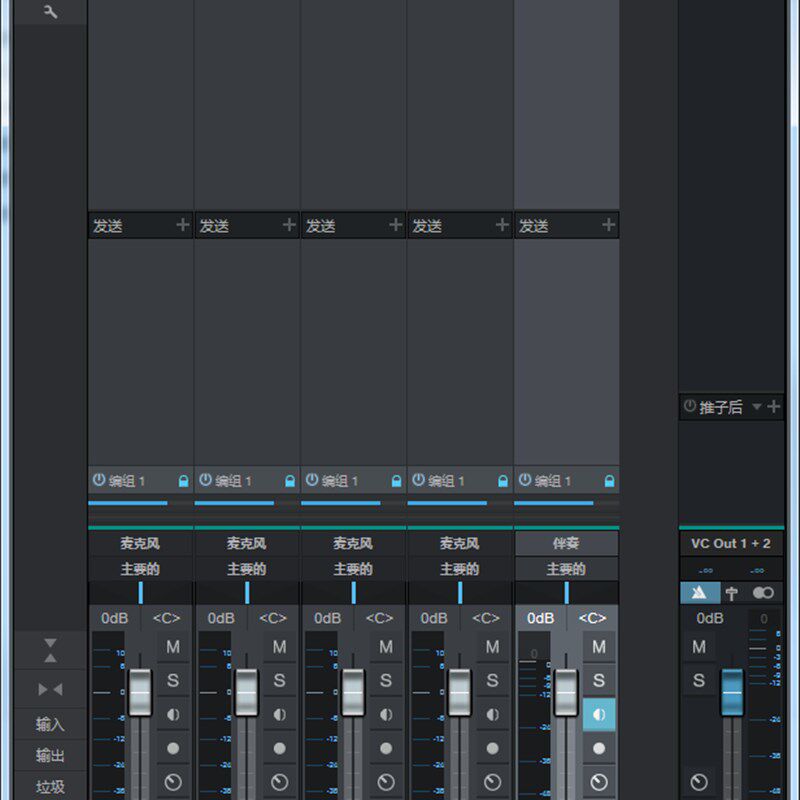Viewport: 800px width, 800px height.
Task: Click the 伴奏 channel volume fader
Action: point(566,693)
